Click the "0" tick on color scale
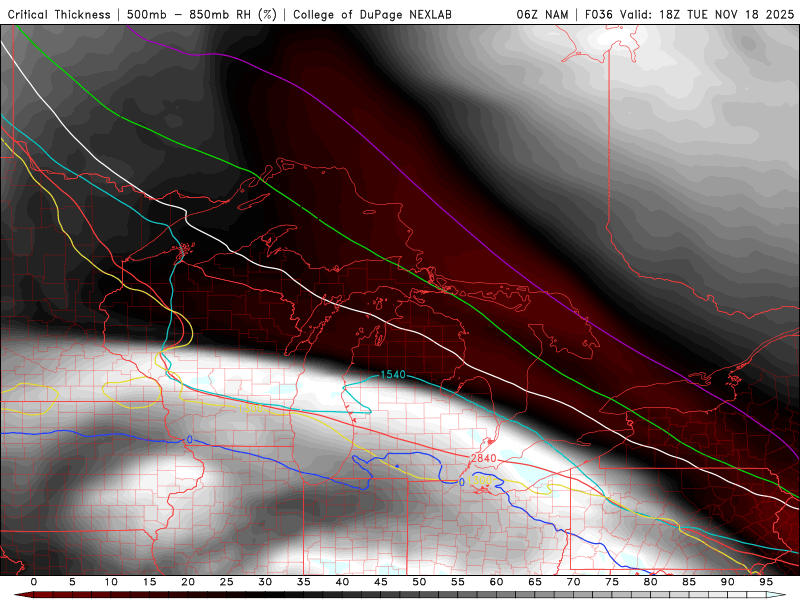This screenshot has height=600, width=800. click(34, 582)
